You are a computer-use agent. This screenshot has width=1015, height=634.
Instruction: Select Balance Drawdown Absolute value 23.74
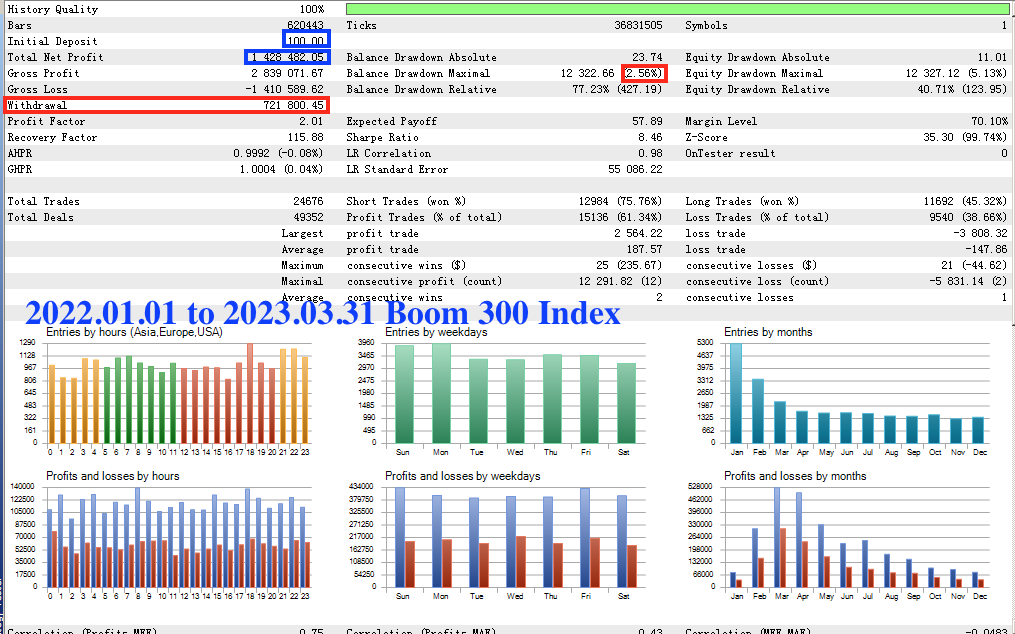(x=647, y=57)
